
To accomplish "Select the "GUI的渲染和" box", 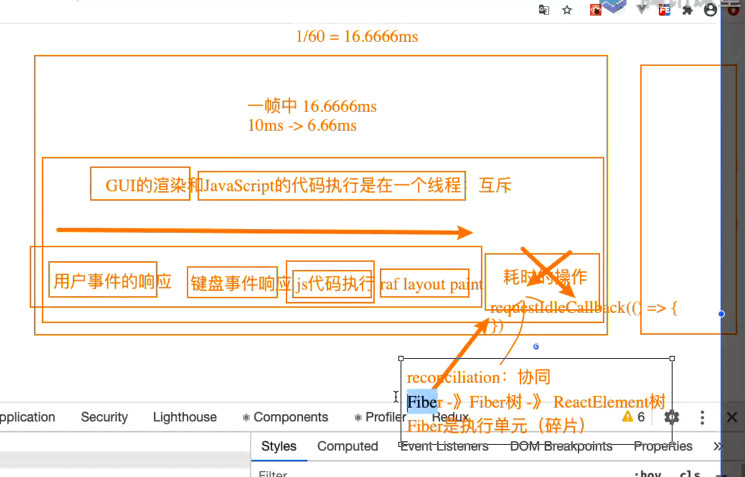I will (140, 183).
